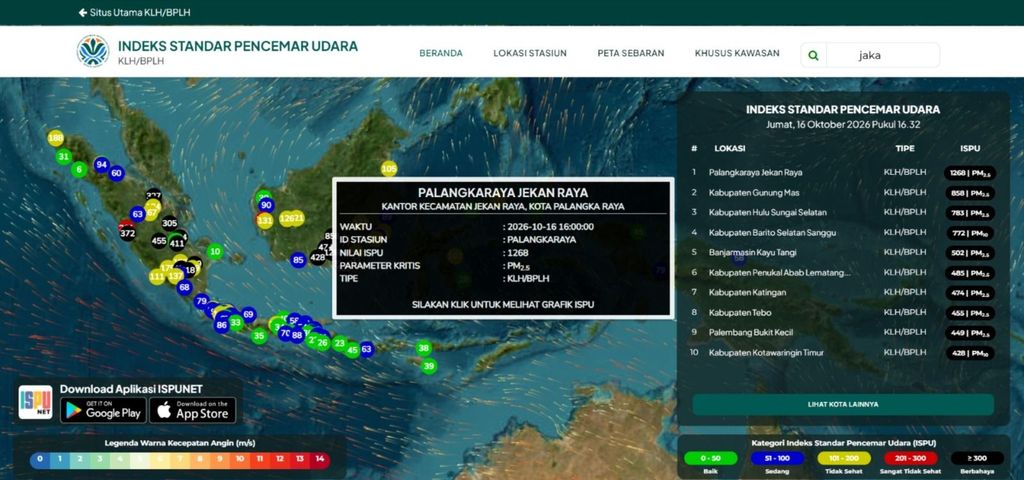Select the blue marker showing 79
This screenshot has height=480, width=1024.
(x=201, y=301)
